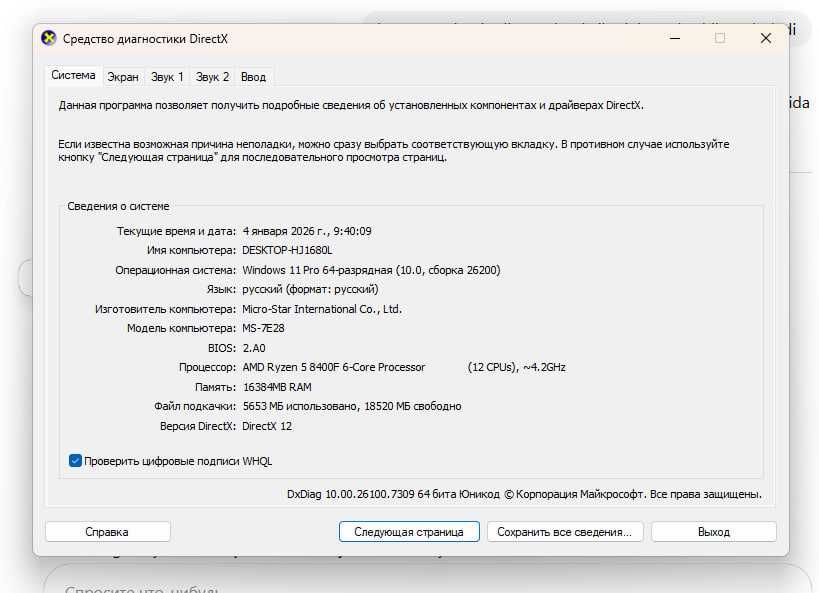Viewport: 819px width, 593px height.
Task: Open the Экран tab
Action: coord(123,77)
